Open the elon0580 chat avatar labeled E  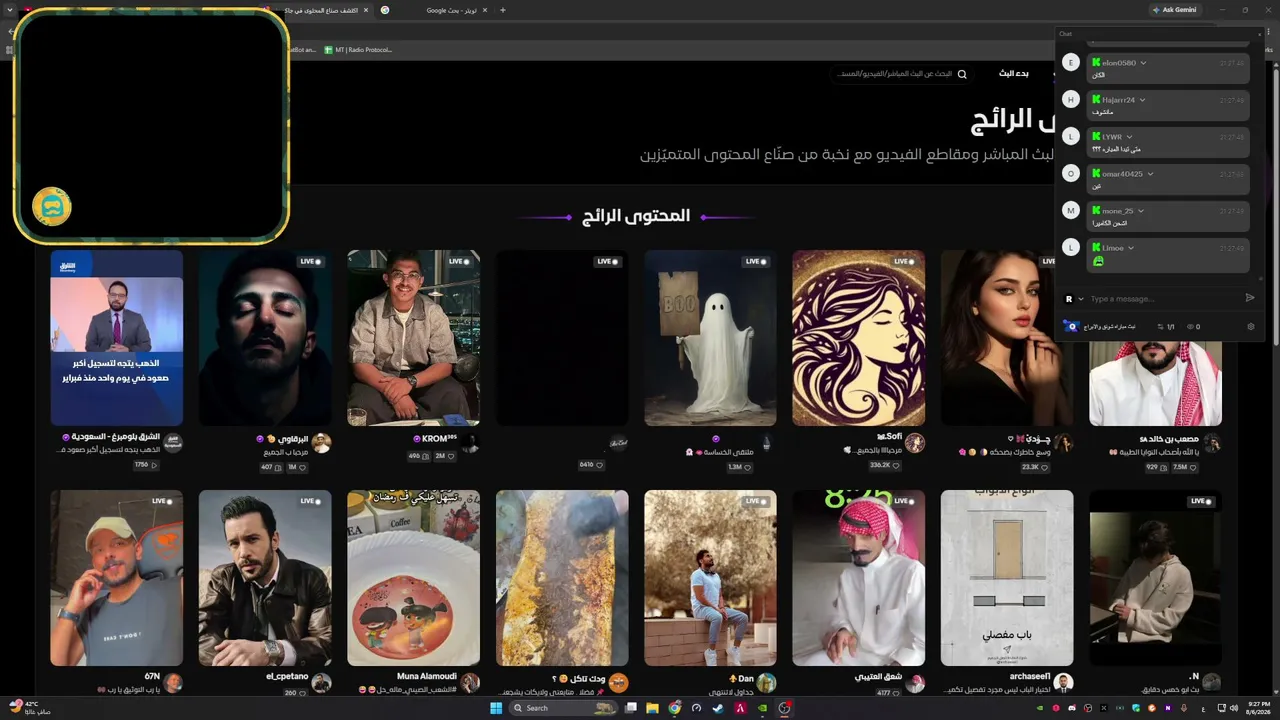coord(1071,63)
